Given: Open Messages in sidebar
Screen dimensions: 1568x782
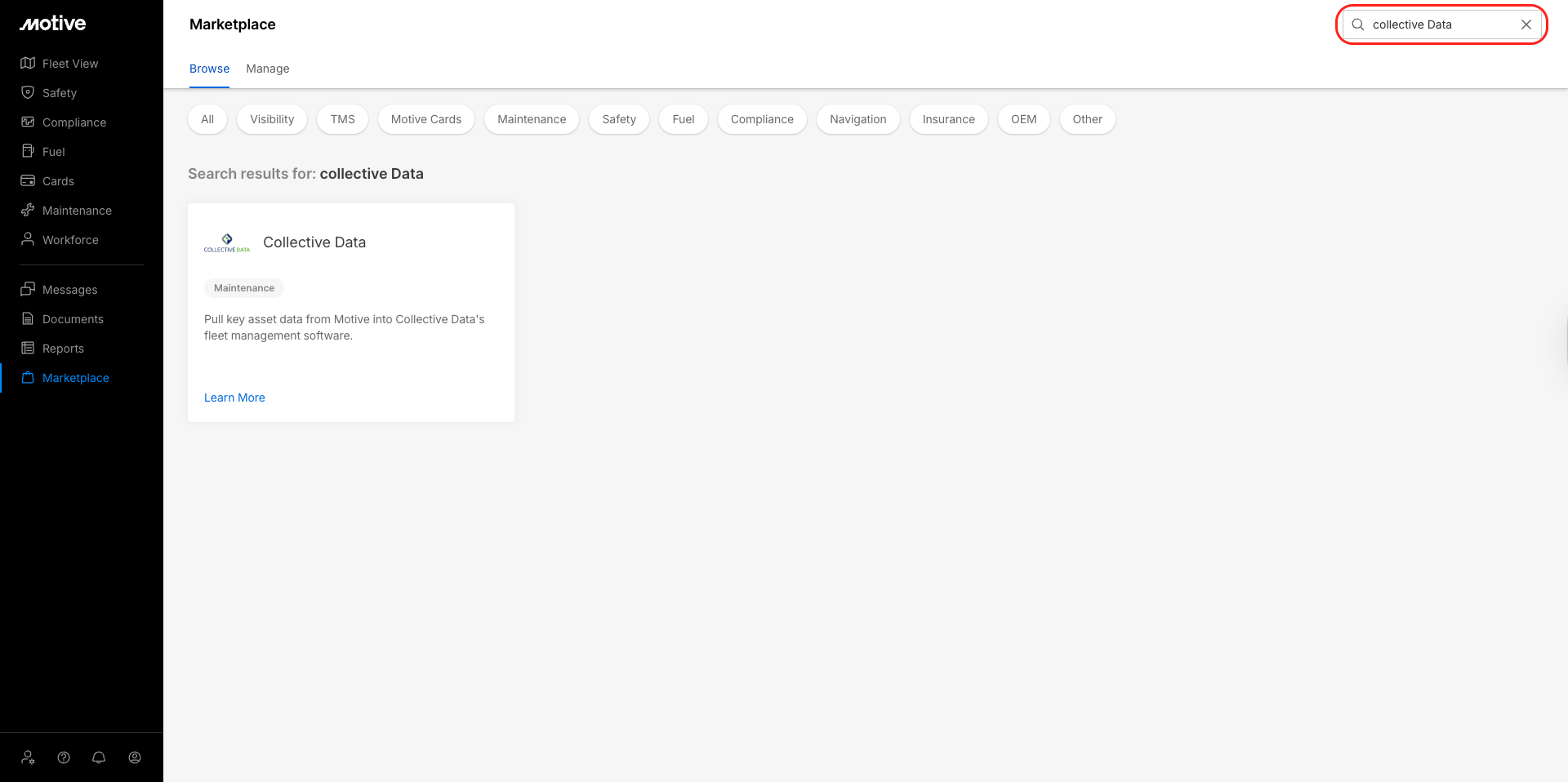Looking at the screenshot, I should click(x=69, y=290).
